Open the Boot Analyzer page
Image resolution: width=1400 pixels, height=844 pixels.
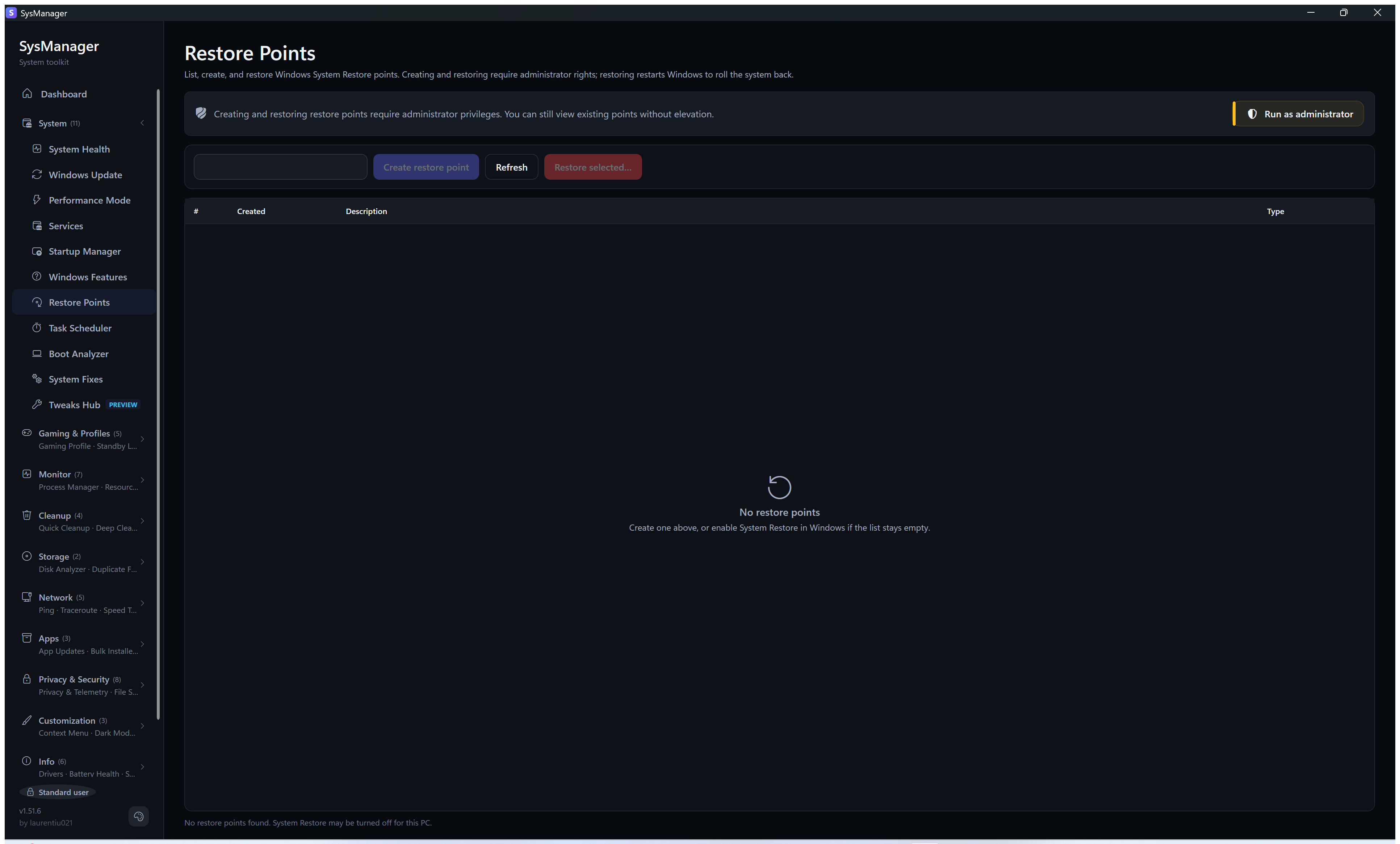[84, 354]
